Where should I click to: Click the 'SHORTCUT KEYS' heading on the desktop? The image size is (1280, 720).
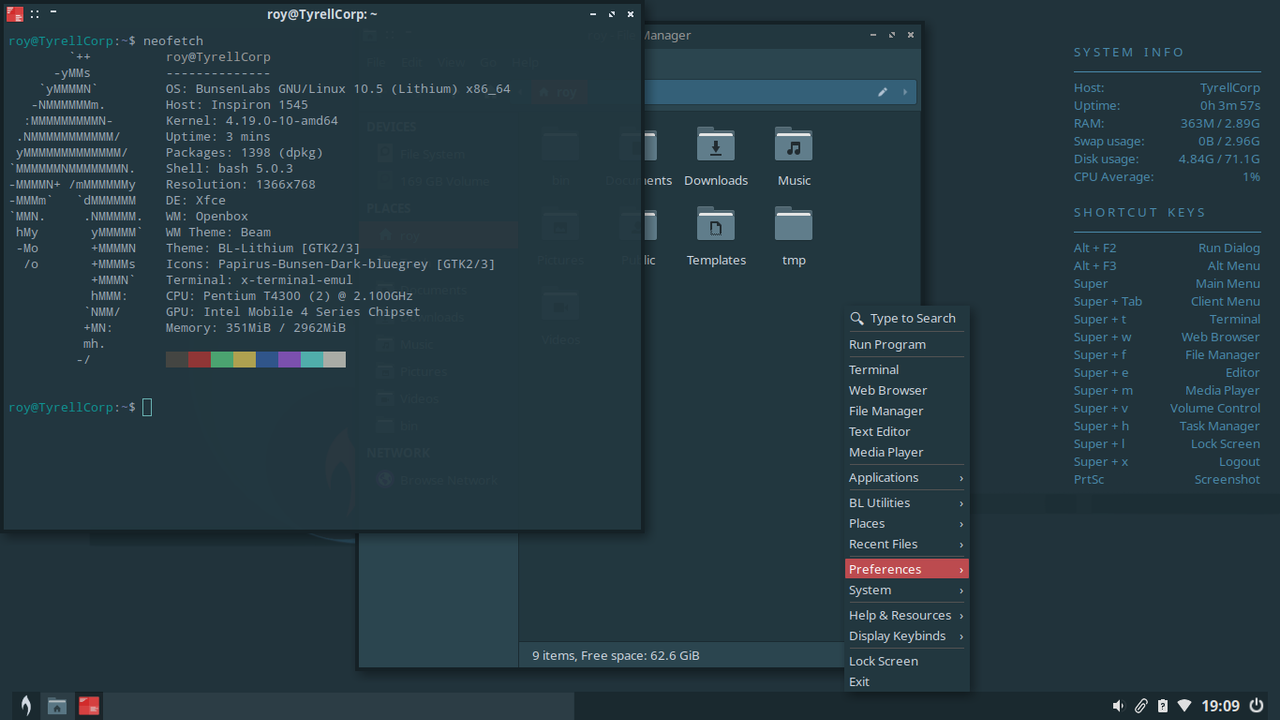(x=1140, y=212)
